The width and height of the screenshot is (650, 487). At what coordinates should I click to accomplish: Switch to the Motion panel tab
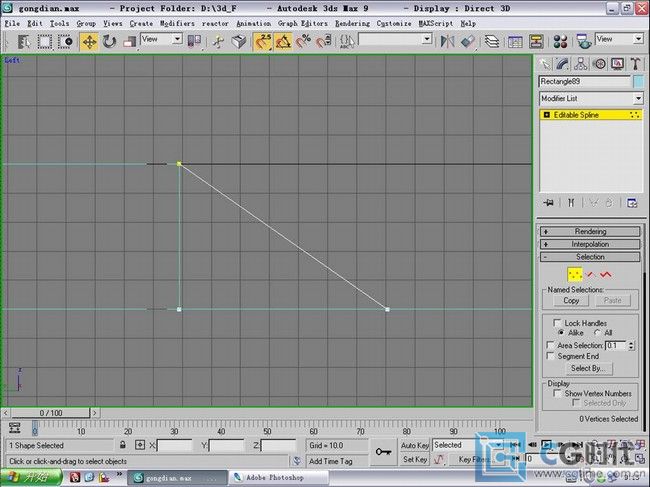pos(599,64)
